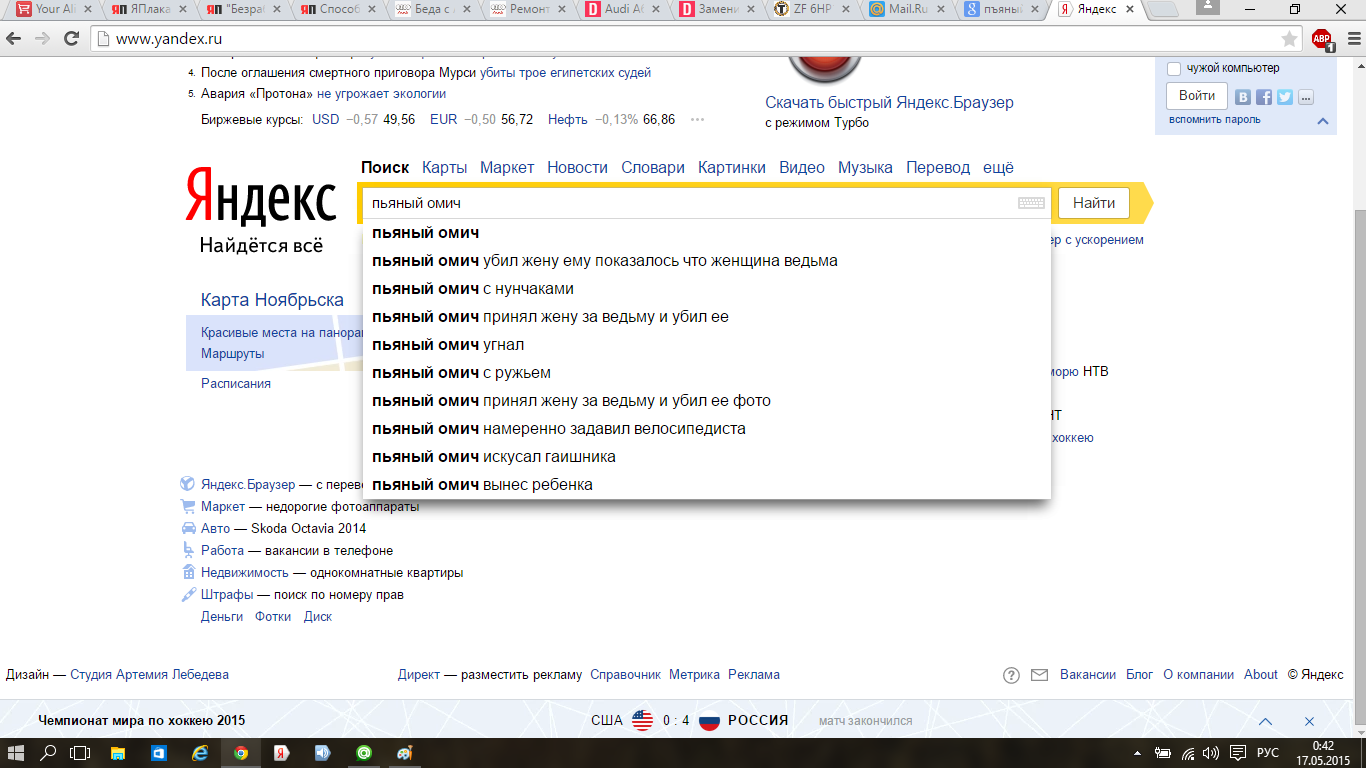
Task: Open Task View on the taskbar
Action: pos(80,753)
